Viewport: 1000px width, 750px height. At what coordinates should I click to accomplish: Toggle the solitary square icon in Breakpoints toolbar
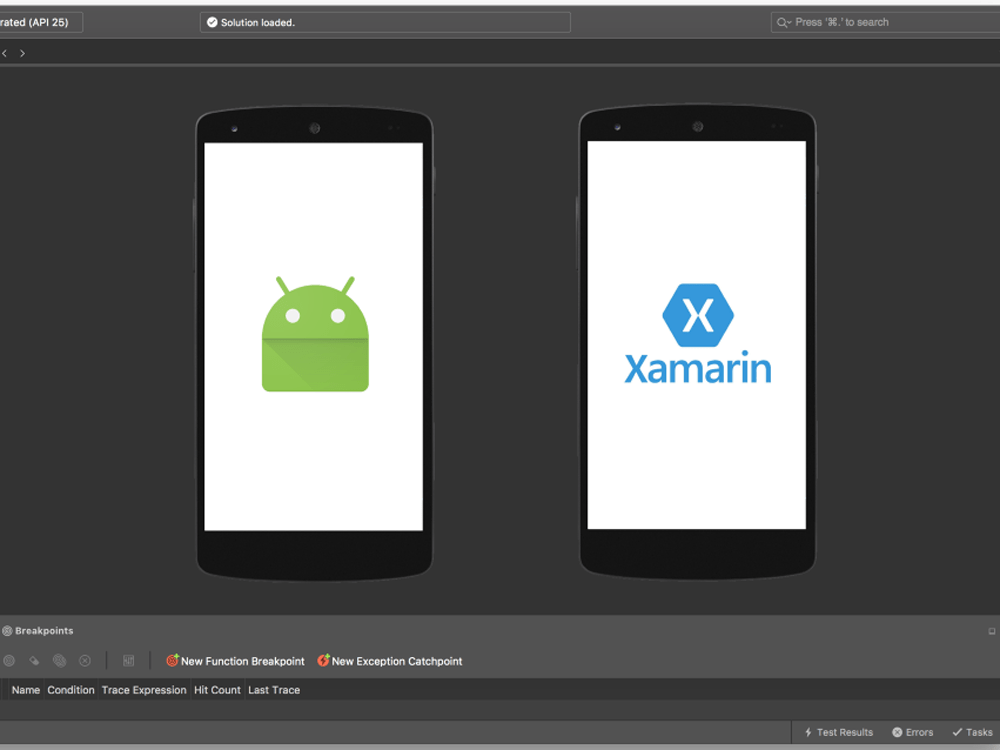(128, 661)
